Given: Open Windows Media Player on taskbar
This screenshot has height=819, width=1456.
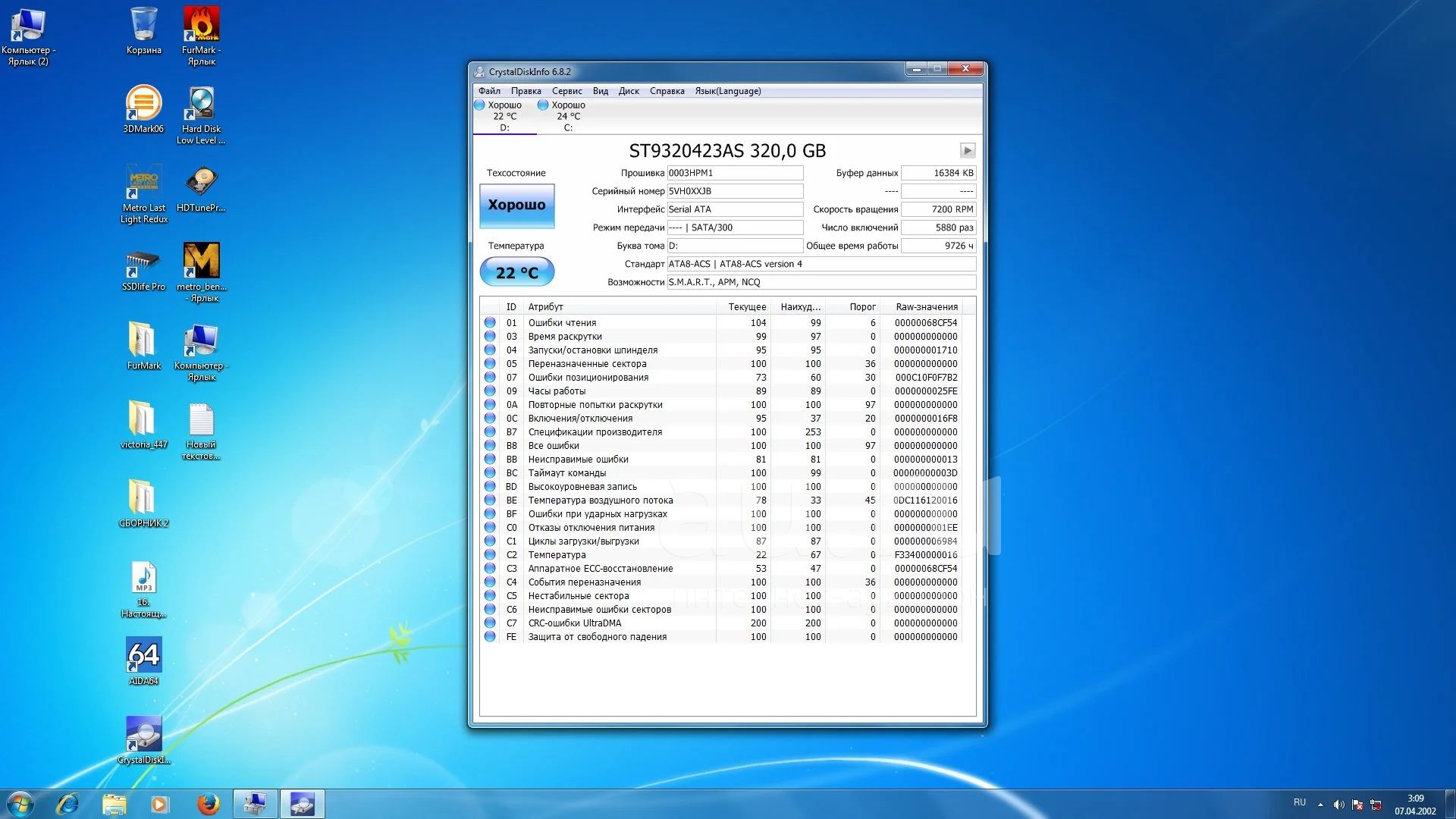Looking at the screenshot, I should (x=159, y=804).
